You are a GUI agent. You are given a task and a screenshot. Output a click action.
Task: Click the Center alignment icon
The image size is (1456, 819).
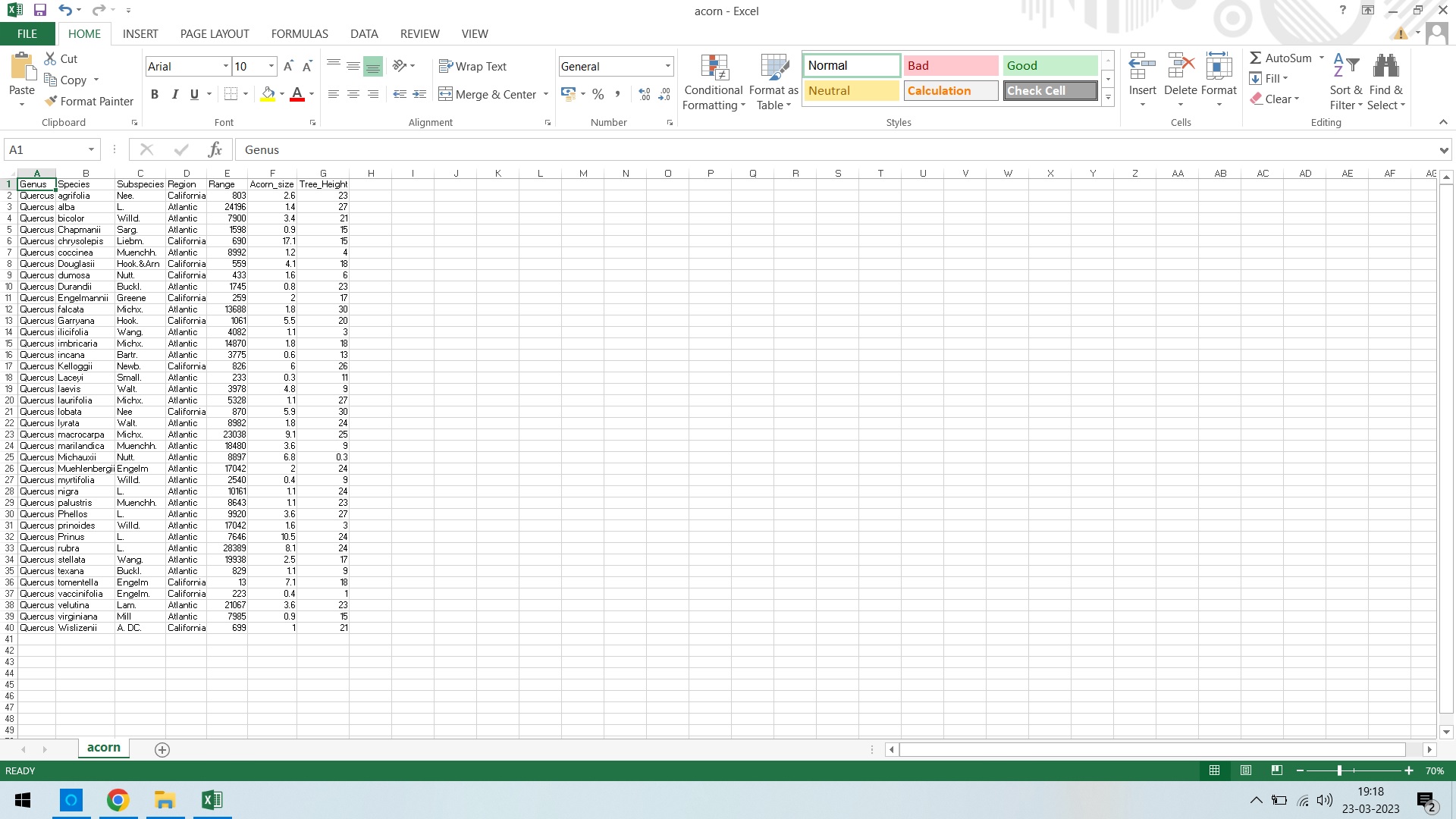[x=353, y=94]
